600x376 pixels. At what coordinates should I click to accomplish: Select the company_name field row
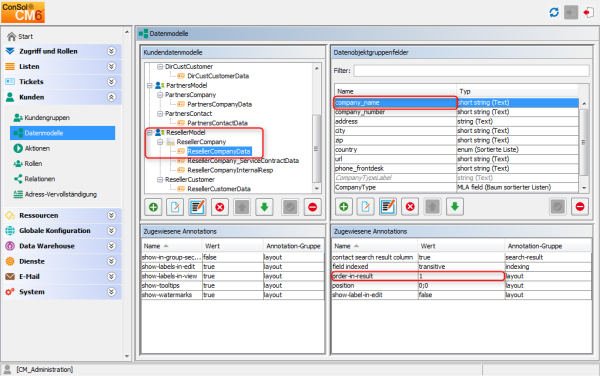pyautogui.click(x=456, y=103)
